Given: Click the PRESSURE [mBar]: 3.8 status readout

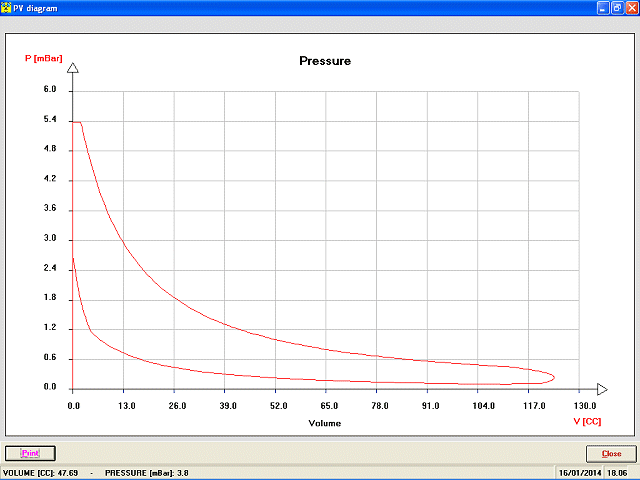Looking at the screenshot, I should point(147,473).
